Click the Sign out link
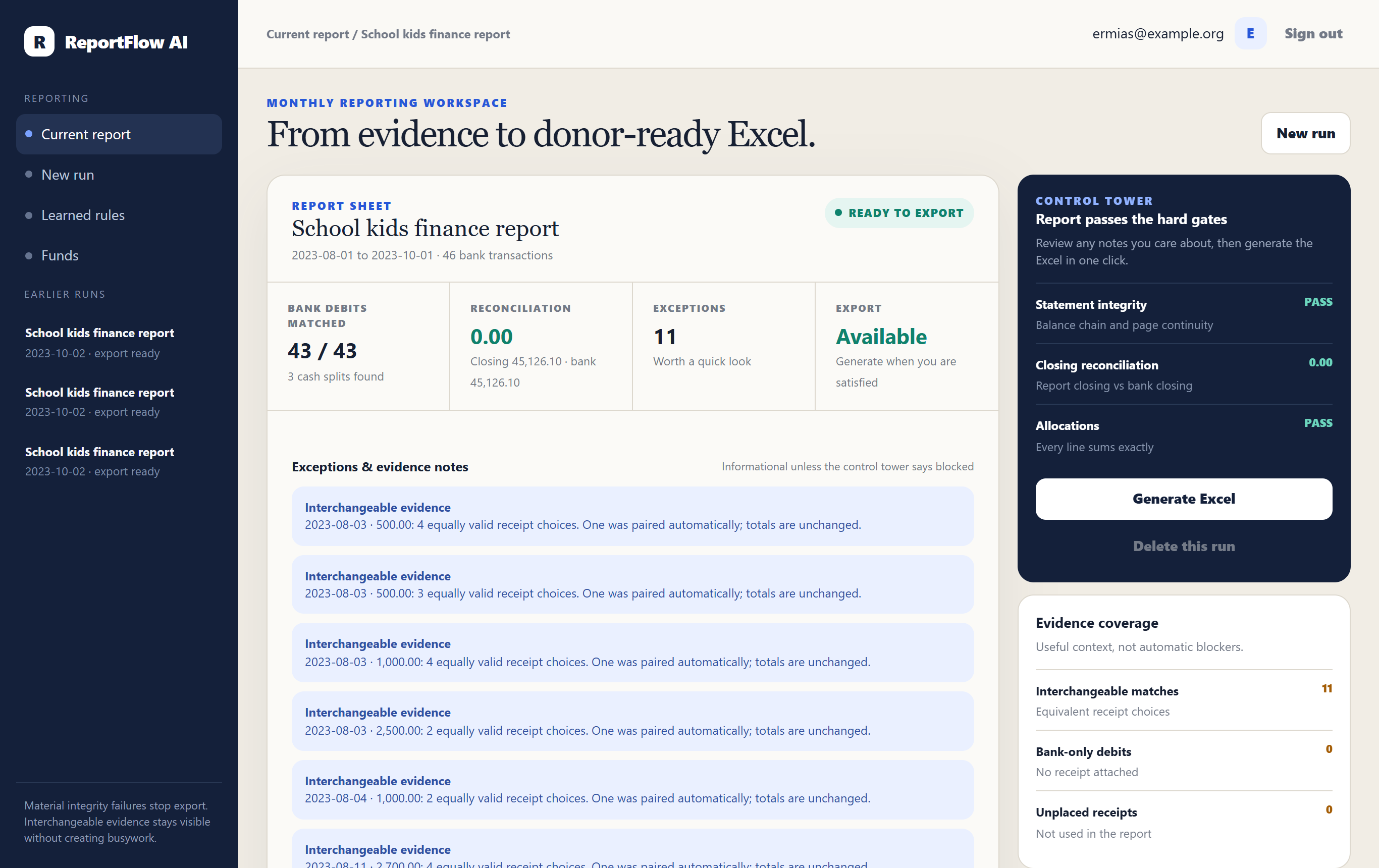 point(1313,34)
